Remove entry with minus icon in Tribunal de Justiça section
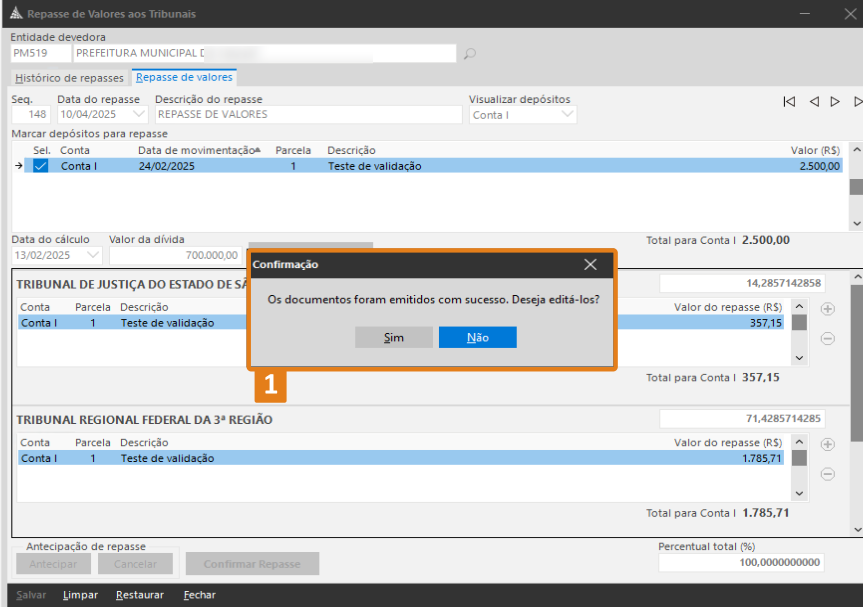The image size is (863, 607). 827,338
